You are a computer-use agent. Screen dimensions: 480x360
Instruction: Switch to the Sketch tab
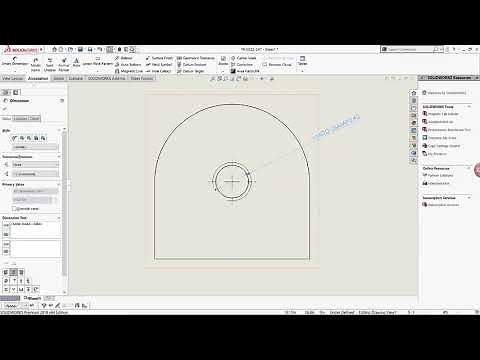(59, 78)
